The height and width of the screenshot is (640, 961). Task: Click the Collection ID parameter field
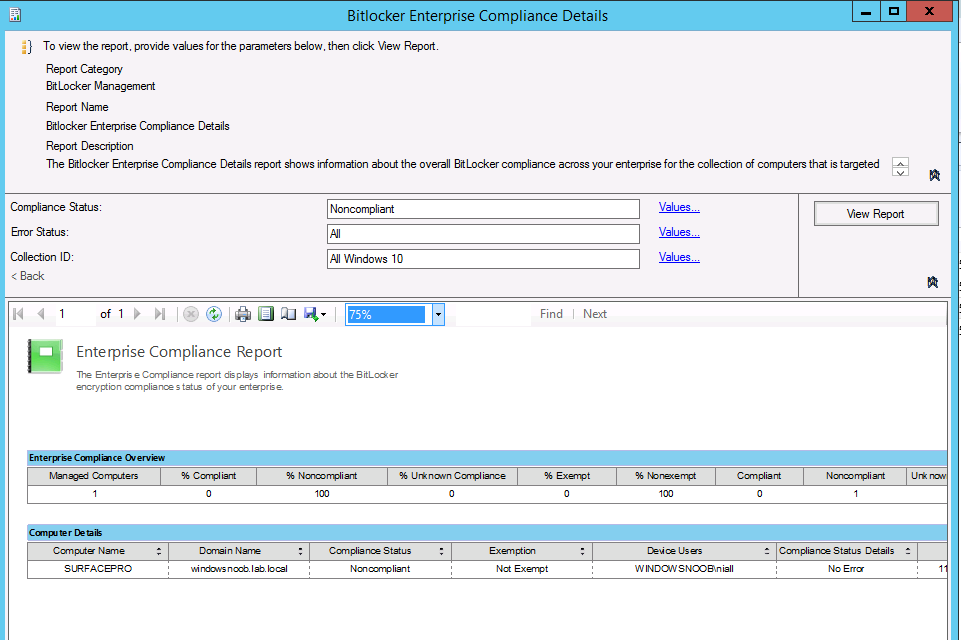pos(483,259)
